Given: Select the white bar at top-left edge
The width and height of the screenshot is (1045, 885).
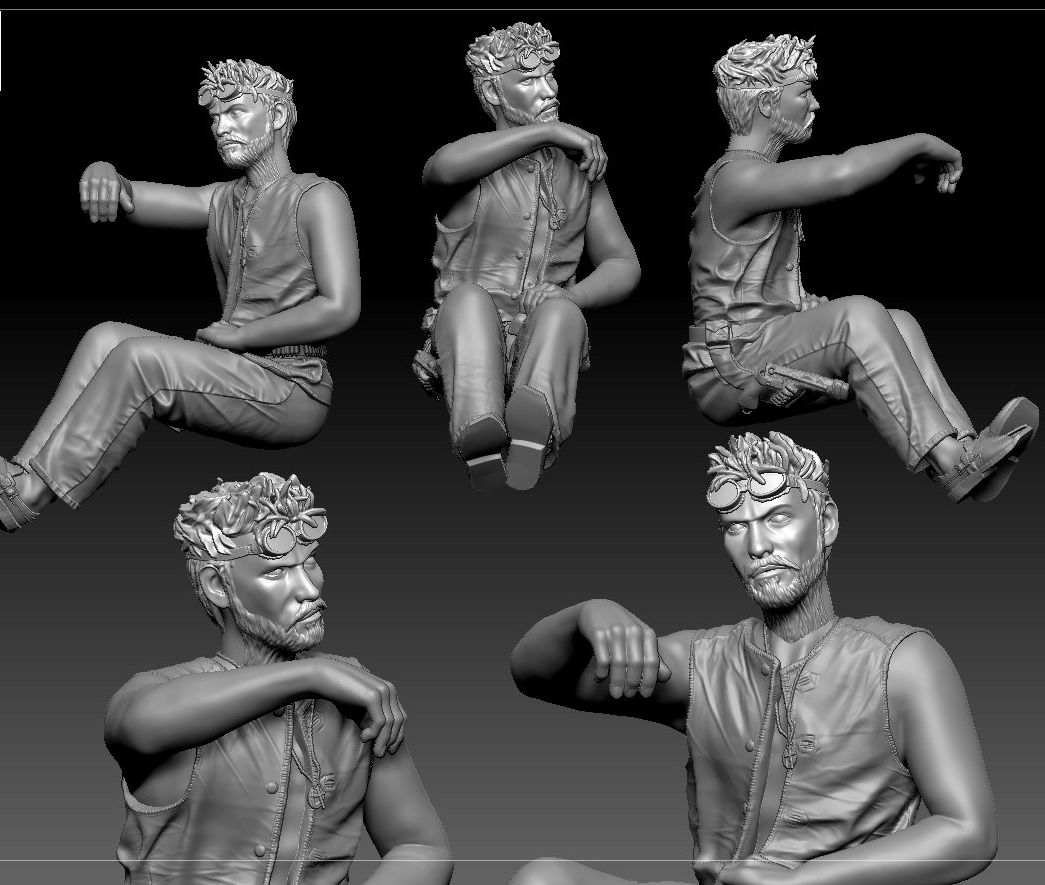Looking at the screenshot, I should 1,52.
